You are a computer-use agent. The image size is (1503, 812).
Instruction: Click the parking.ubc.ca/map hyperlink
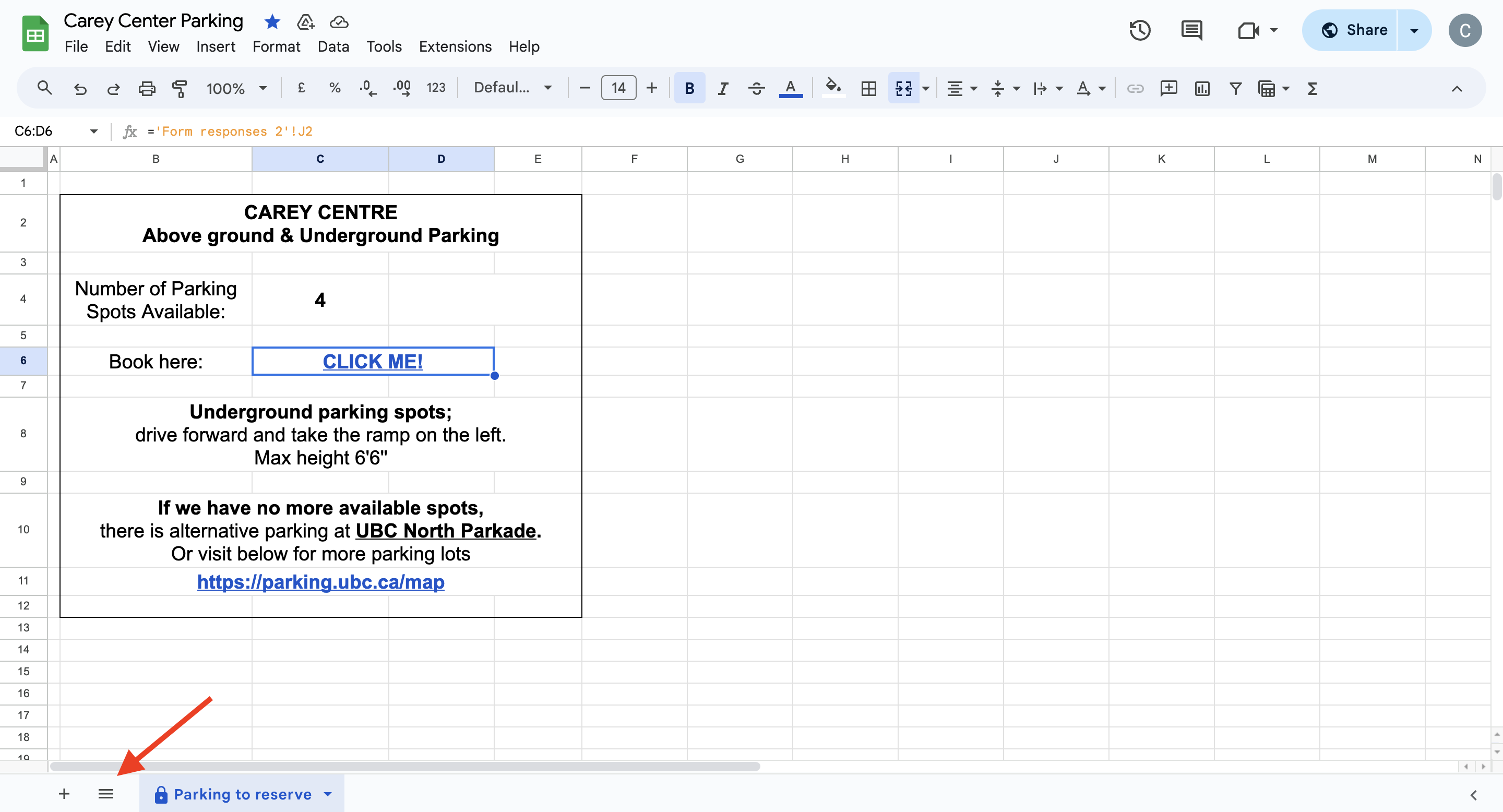point(320,581)
